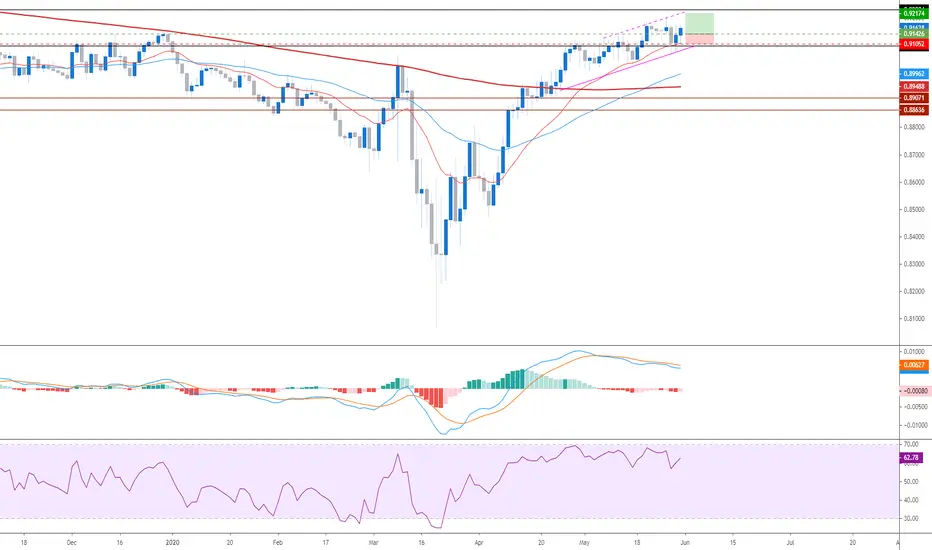Image resolution: width=932 pixels, height=550 pixels.
Task: Click the pink -0.00080 histogram value label
Action: click(915, 391)
